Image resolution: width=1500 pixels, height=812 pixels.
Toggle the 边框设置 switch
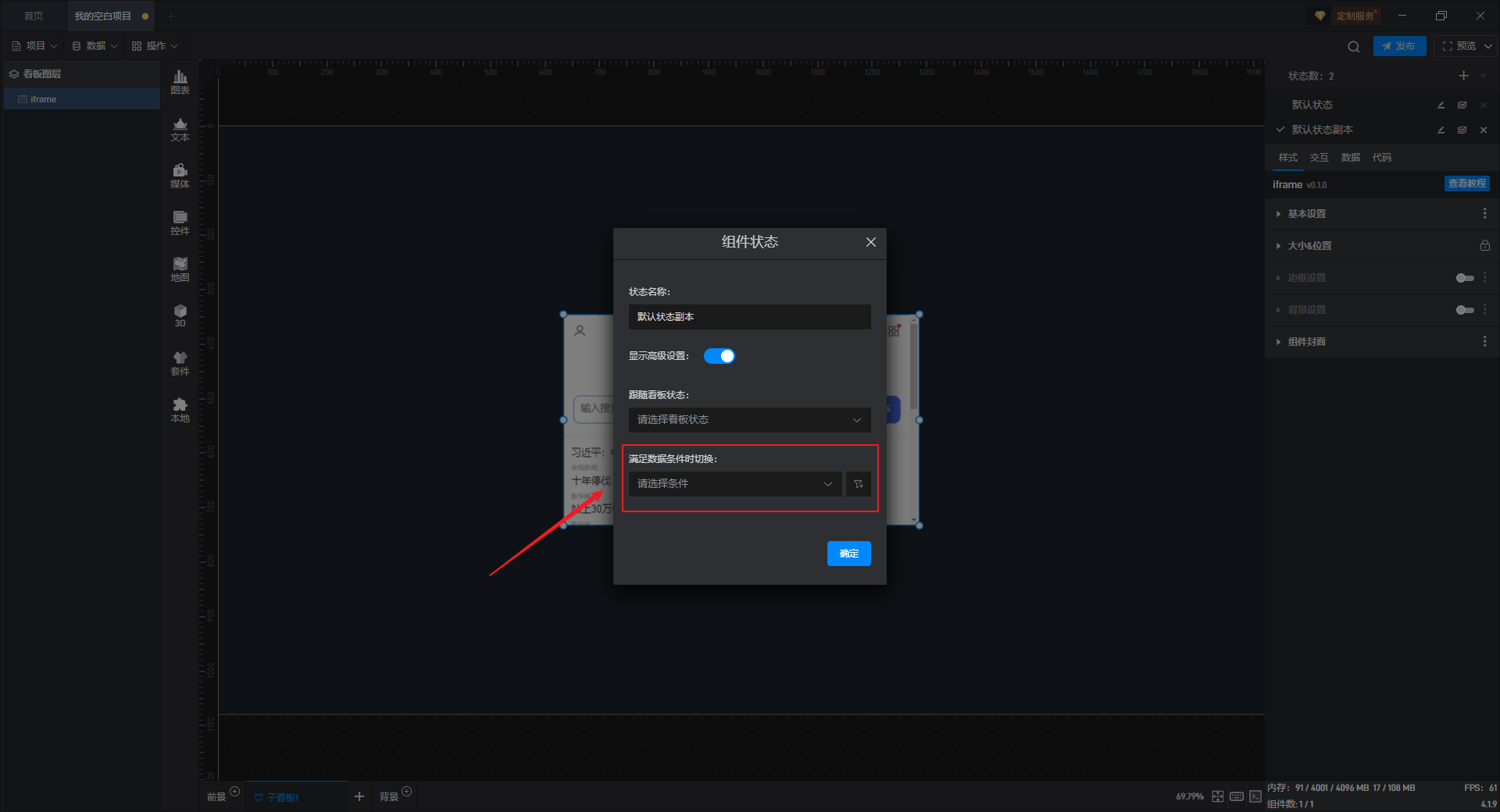coord(1465,278)
